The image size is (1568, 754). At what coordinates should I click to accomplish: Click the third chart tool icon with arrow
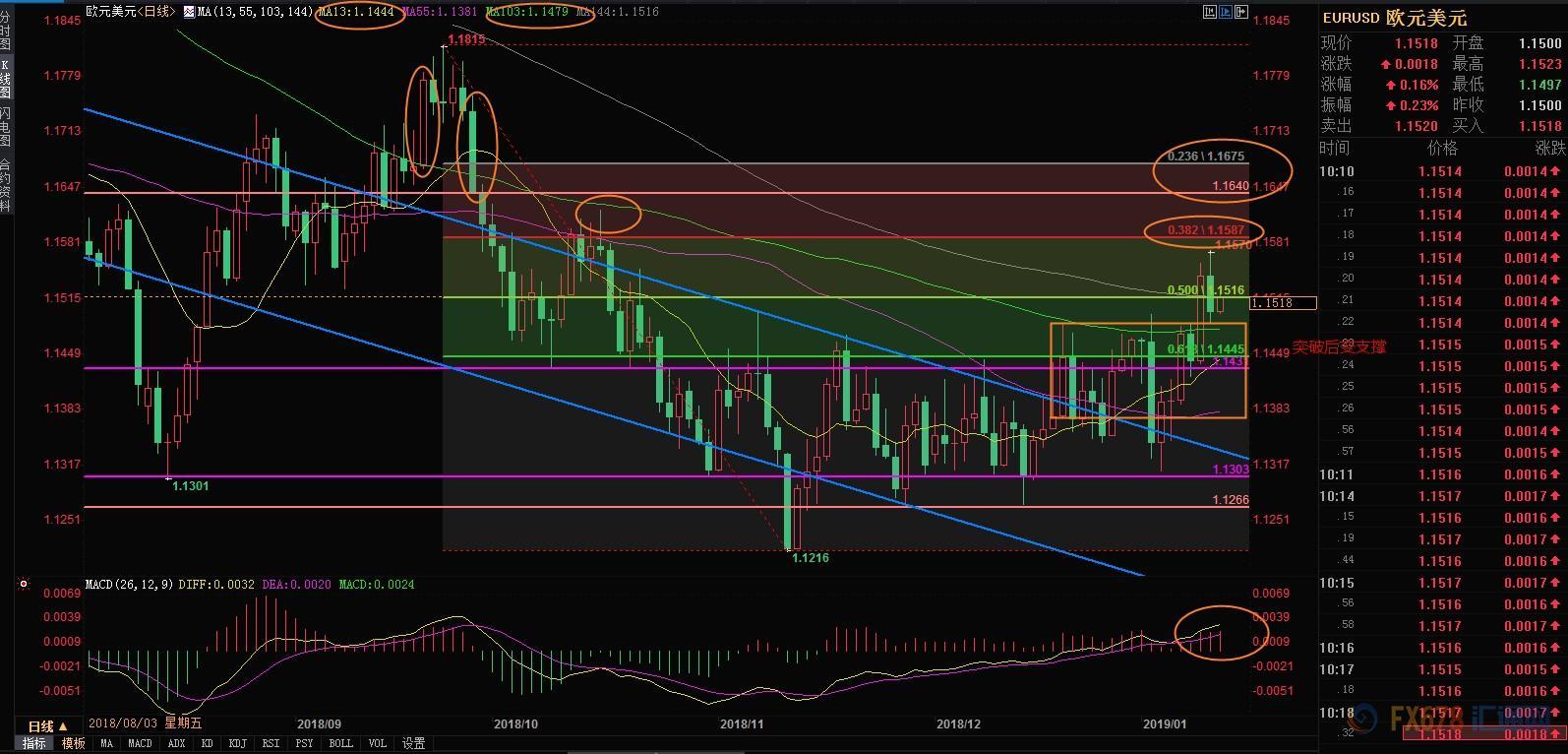click(1241, 12)
